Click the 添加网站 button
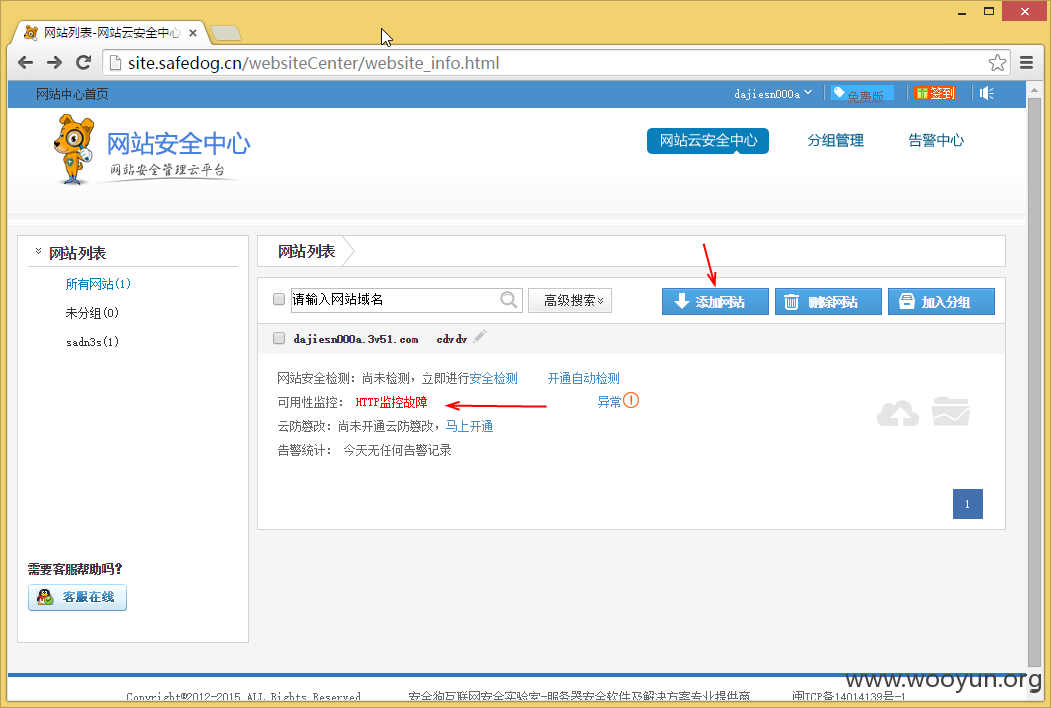Image resolution: width=1051 pixels, height=708 pixels. (715, 302)
